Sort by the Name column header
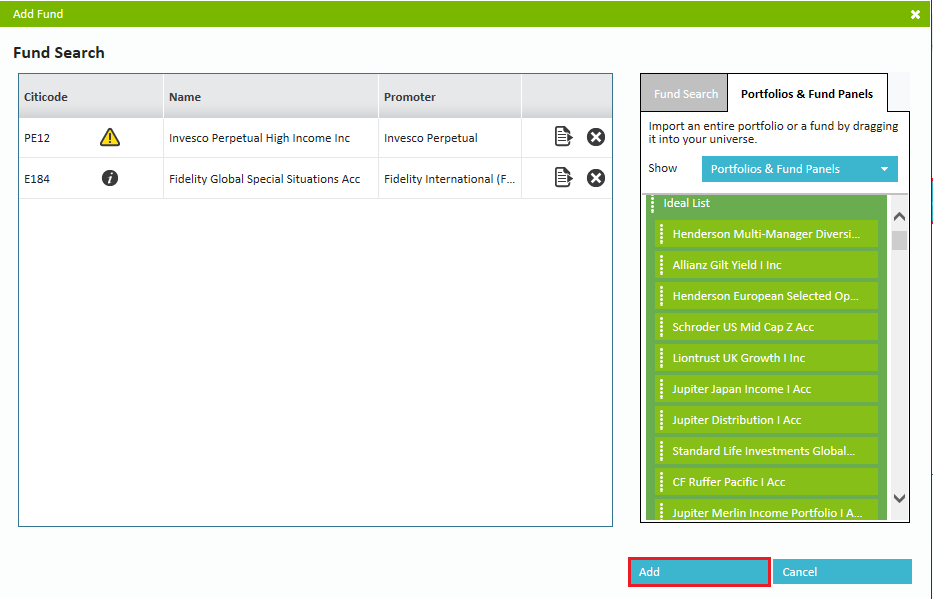The image size is (933, 599). (x=271, y=96)
